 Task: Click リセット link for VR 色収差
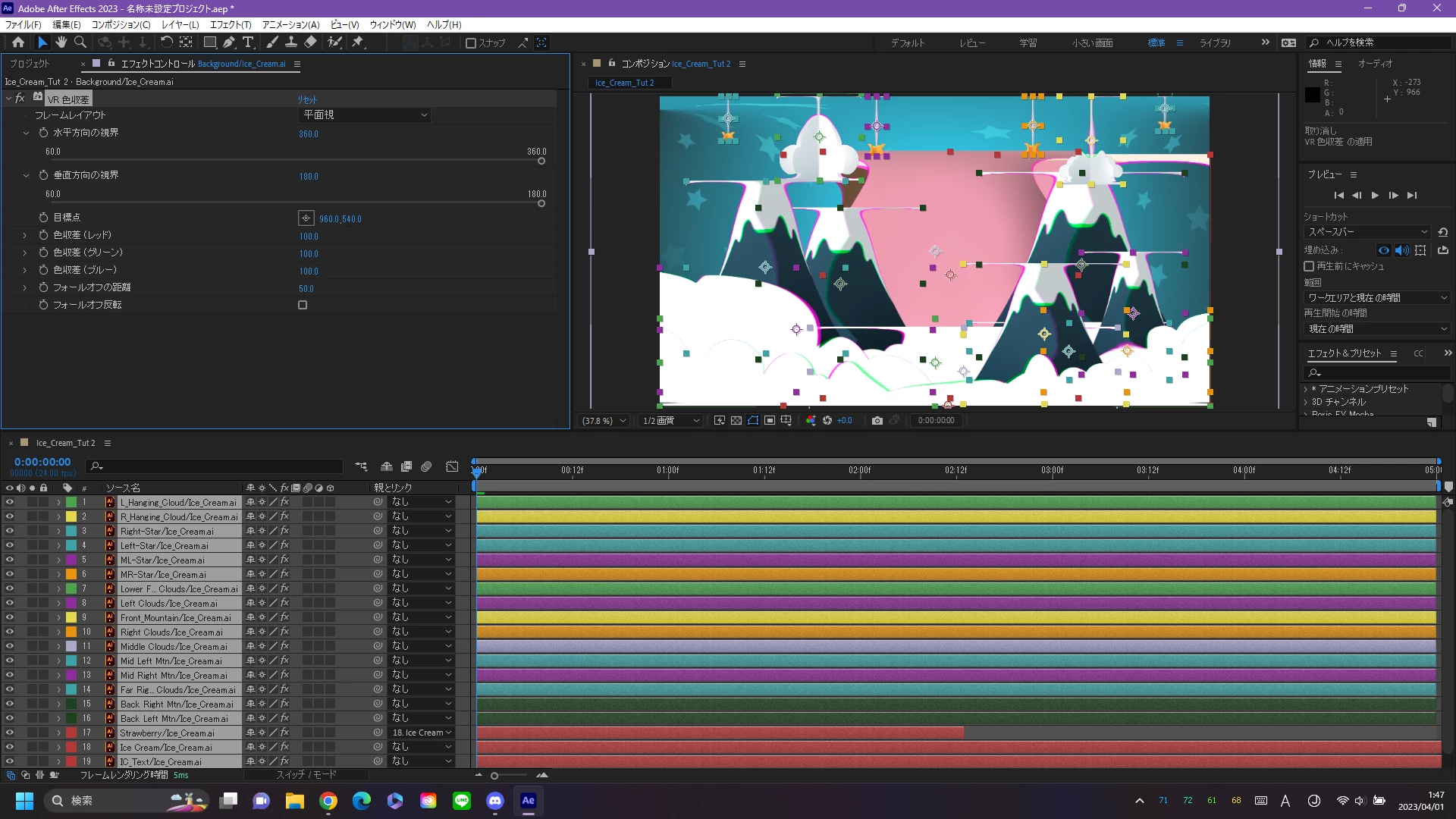pos(307,99)
